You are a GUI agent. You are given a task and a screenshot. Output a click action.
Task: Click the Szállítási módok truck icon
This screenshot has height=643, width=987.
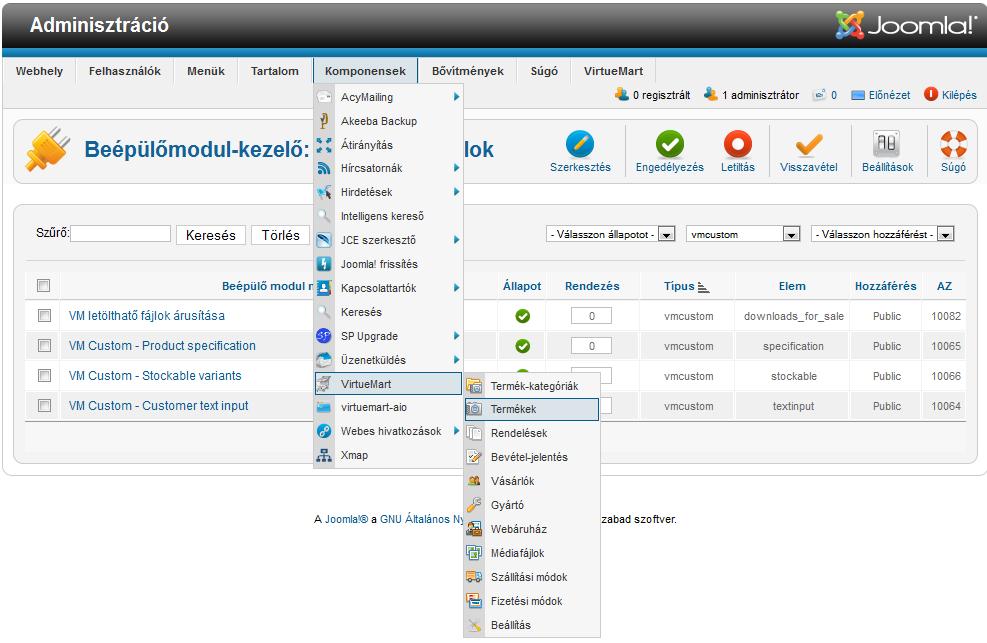click(474, 577)
